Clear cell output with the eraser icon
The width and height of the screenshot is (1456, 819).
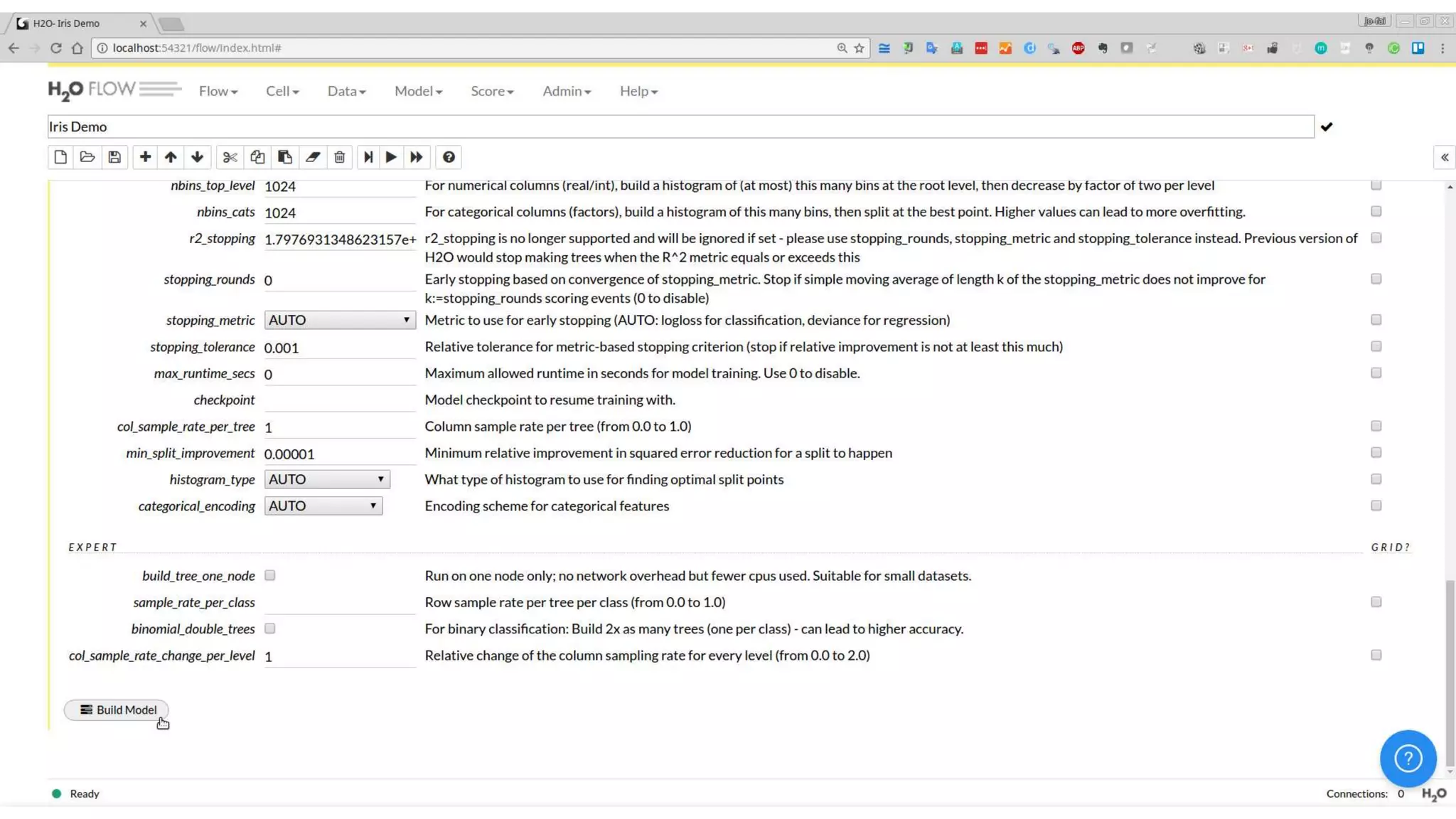pyautogui.click(x=313, y=157)
